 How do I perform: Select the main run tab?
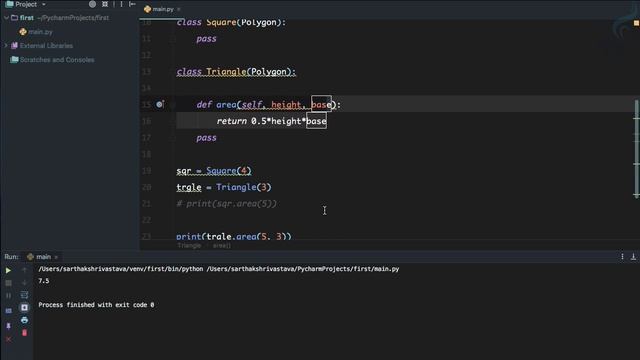point(43,257)
